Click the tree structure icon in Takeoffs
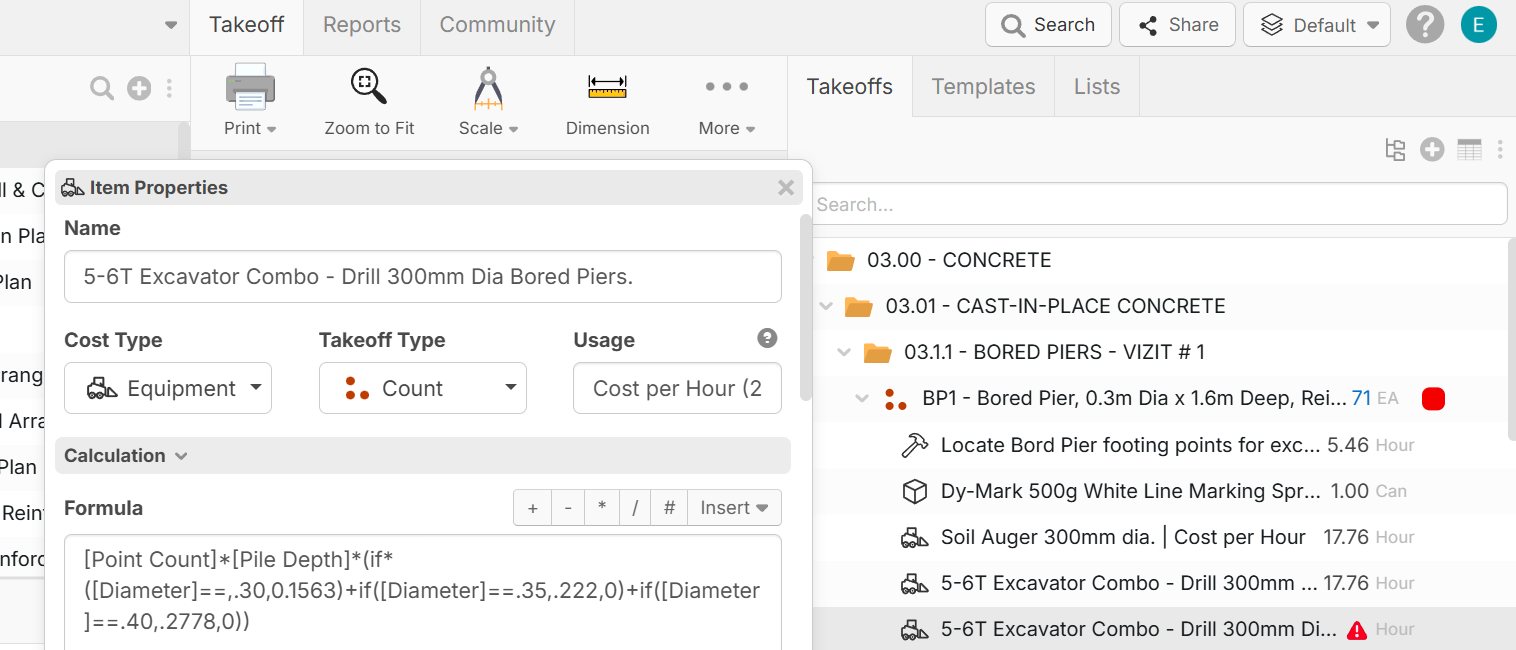1516x650 pixels. [x=1395, y=150]
